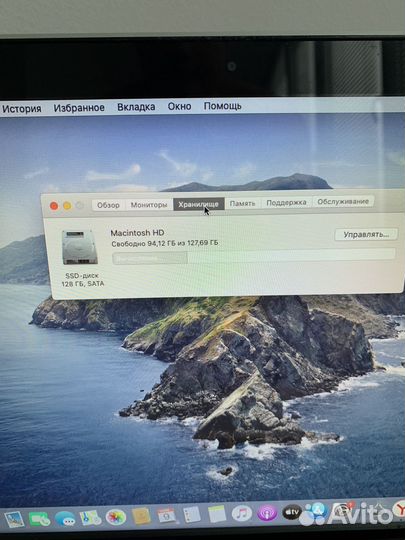Click the storage usage bar
Screen dimensions: 405x540
[254, 256]
